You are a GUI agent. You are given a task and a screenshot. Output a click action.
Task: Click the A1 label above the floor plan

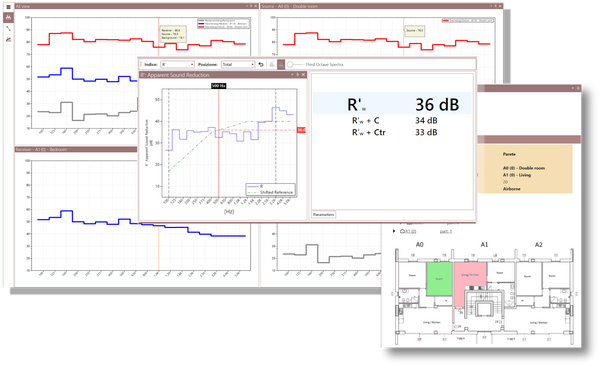click(484, 244)
